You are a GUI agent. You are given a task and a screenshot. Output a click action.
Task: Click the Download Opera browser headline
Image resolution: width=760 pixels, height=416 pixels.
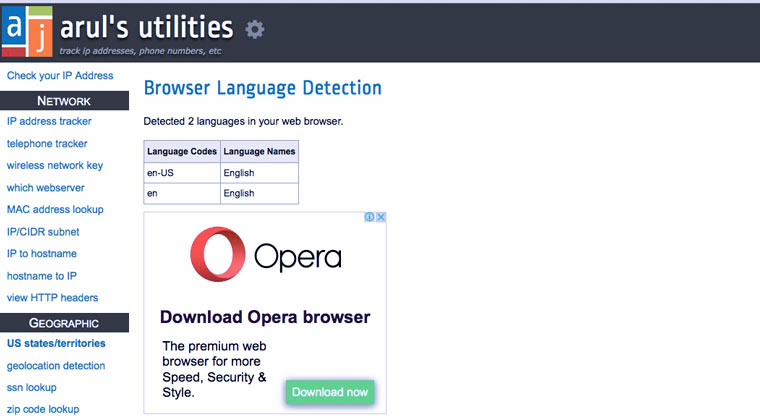pyautogui.click(x=265, y=317)
